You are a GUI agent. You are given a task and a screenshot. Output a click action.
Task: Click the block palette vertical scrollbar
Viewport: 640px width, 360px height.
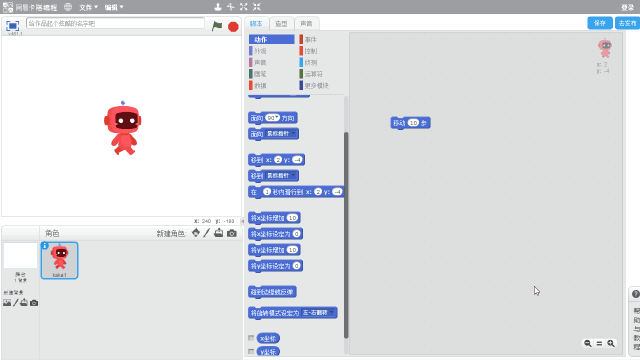pyautogui.click(x=346, y=235)
